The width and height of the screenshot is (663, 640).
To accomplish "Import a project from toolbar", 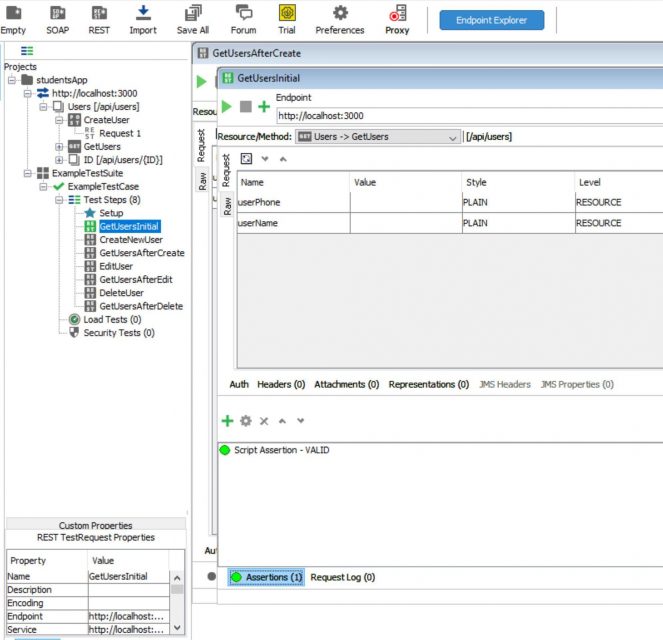I will [143, 20].
